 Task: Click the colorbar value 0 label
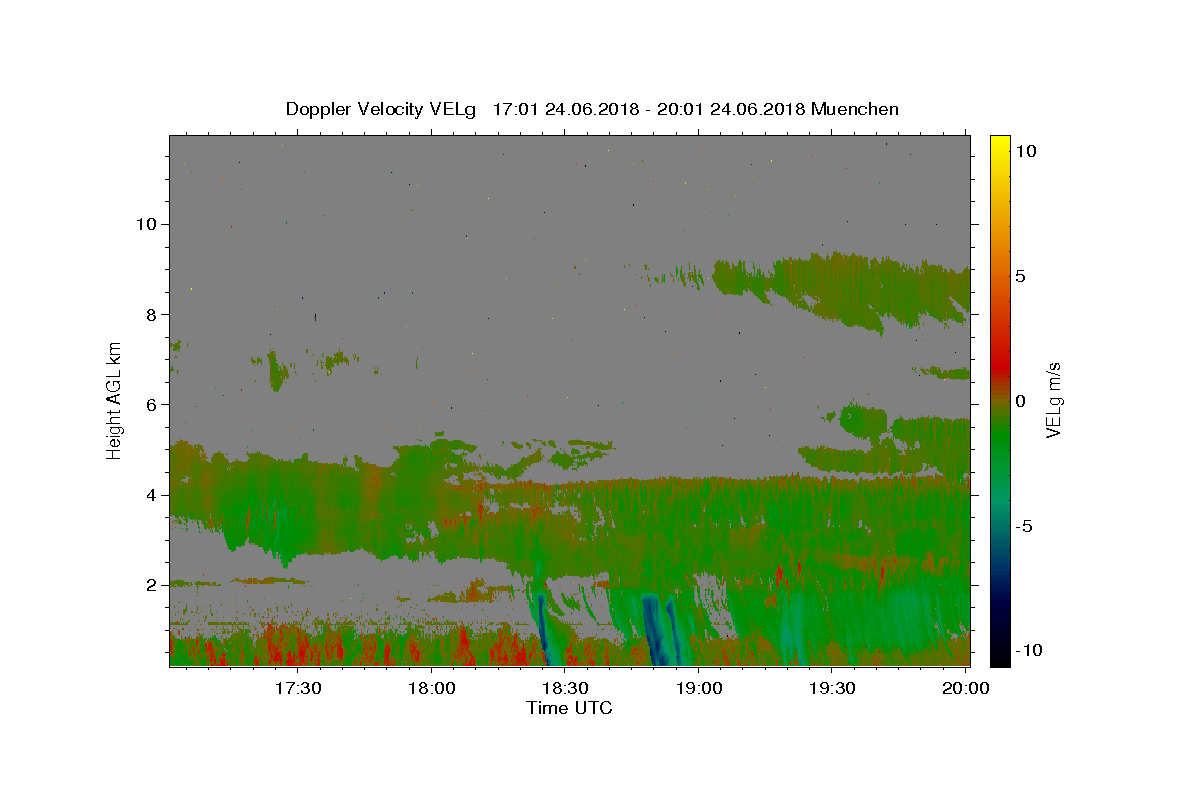pyautogui.click(x=1021, y=401)
